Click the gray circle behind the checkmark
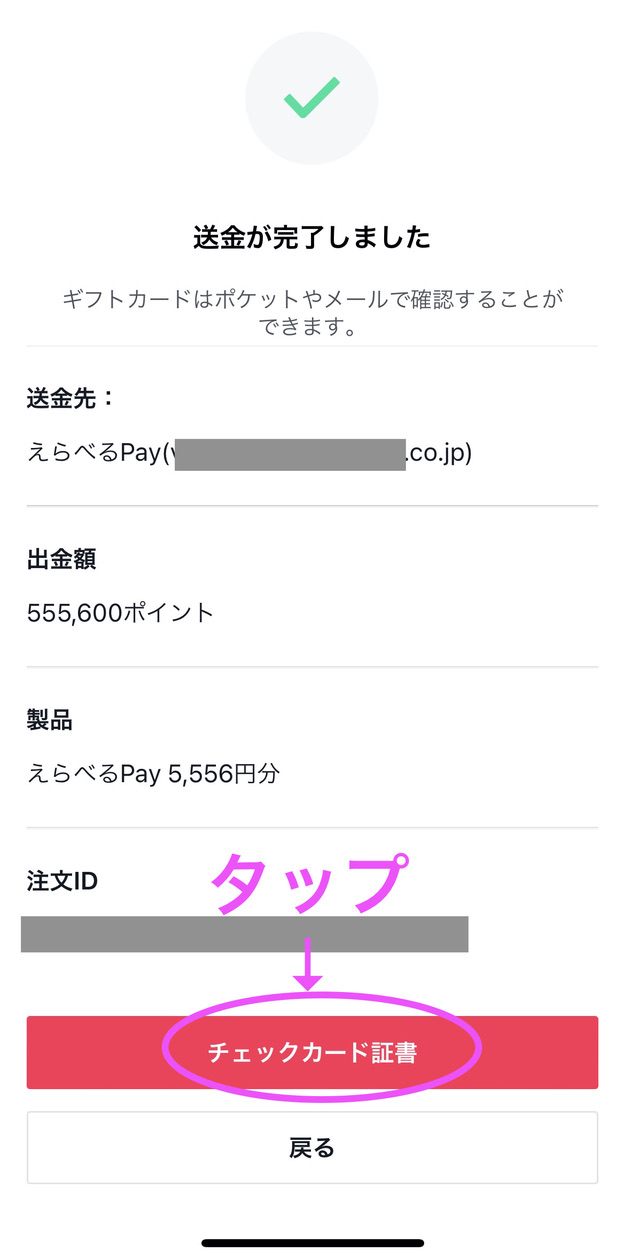 tap(312, 97)
